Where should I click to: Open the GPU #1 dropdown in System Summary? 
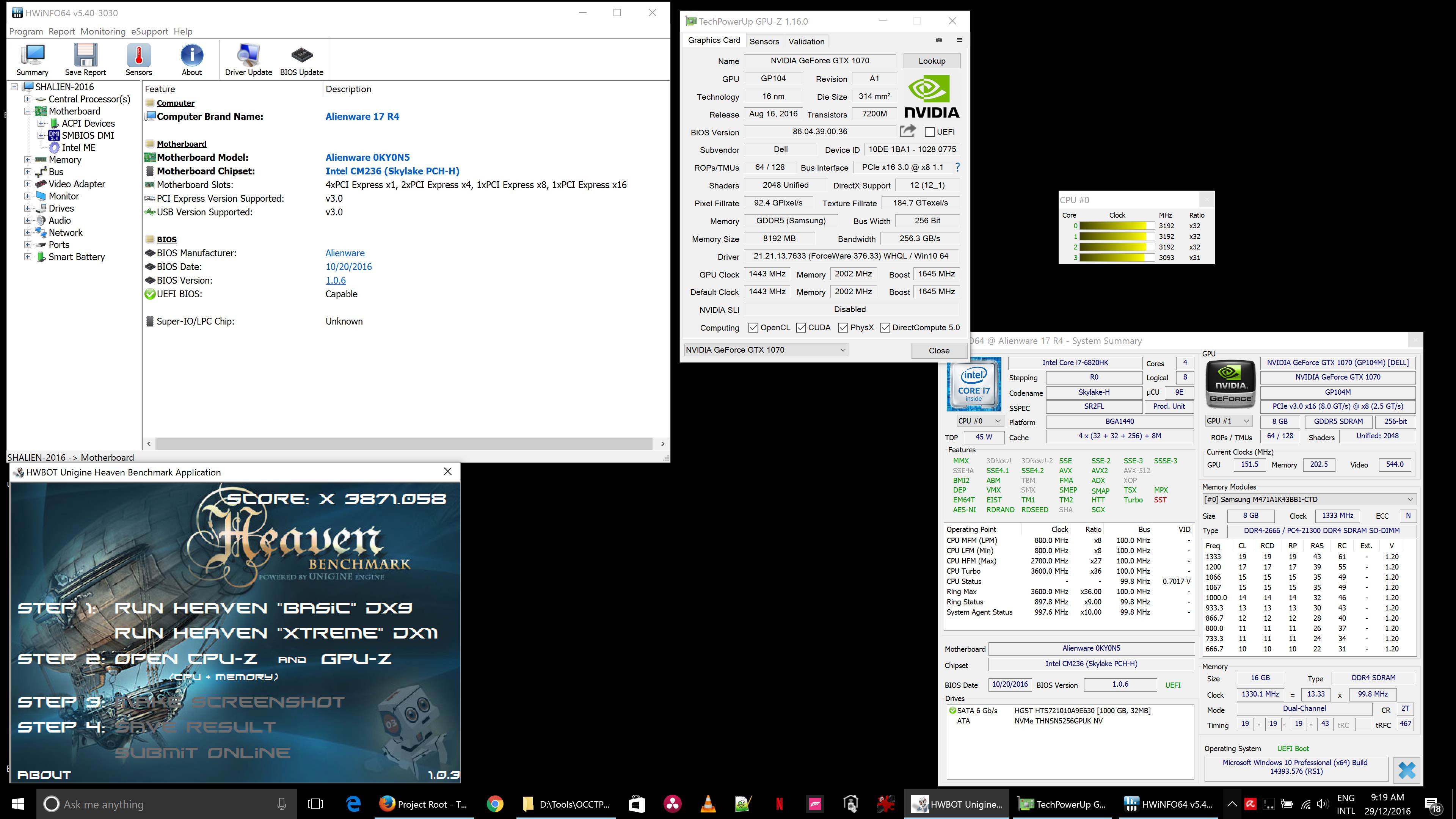pyautogui.click(x=1228, y=421)
